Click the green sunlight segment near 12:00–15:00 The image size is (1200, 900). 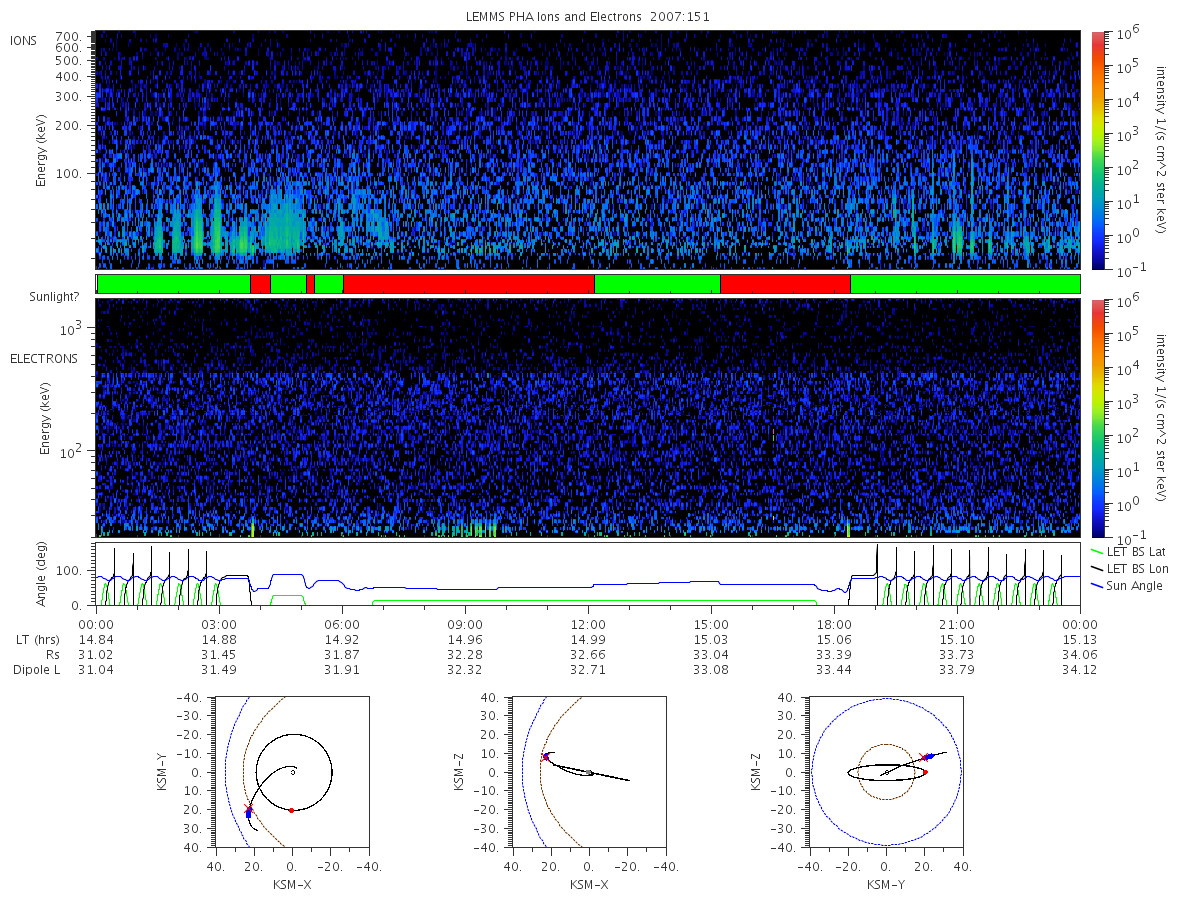pyautogui.click(x=657, y=284)
